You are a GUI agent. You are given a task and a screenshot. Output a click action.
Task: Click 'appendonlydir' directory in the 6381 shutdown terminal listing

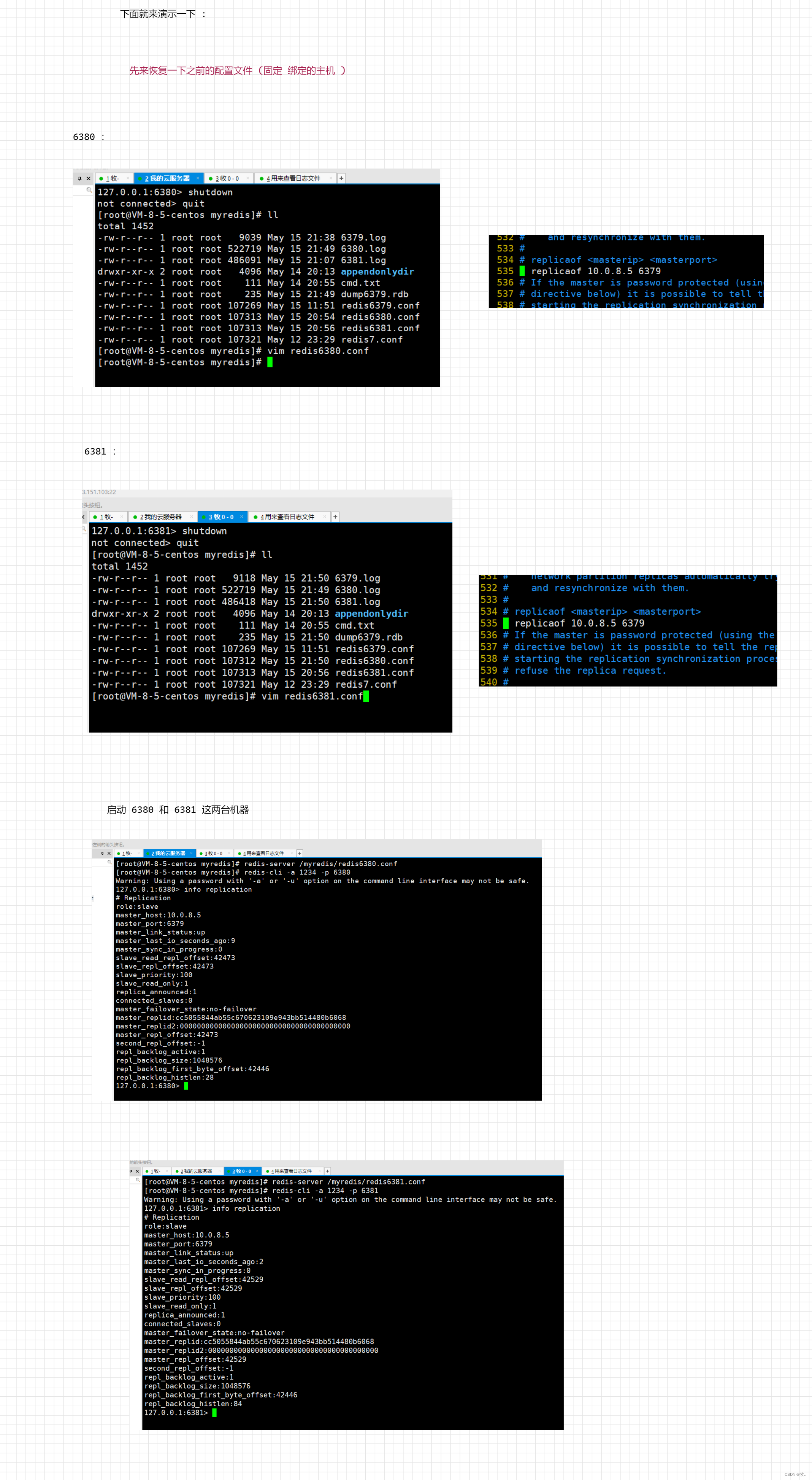(371, 614)
